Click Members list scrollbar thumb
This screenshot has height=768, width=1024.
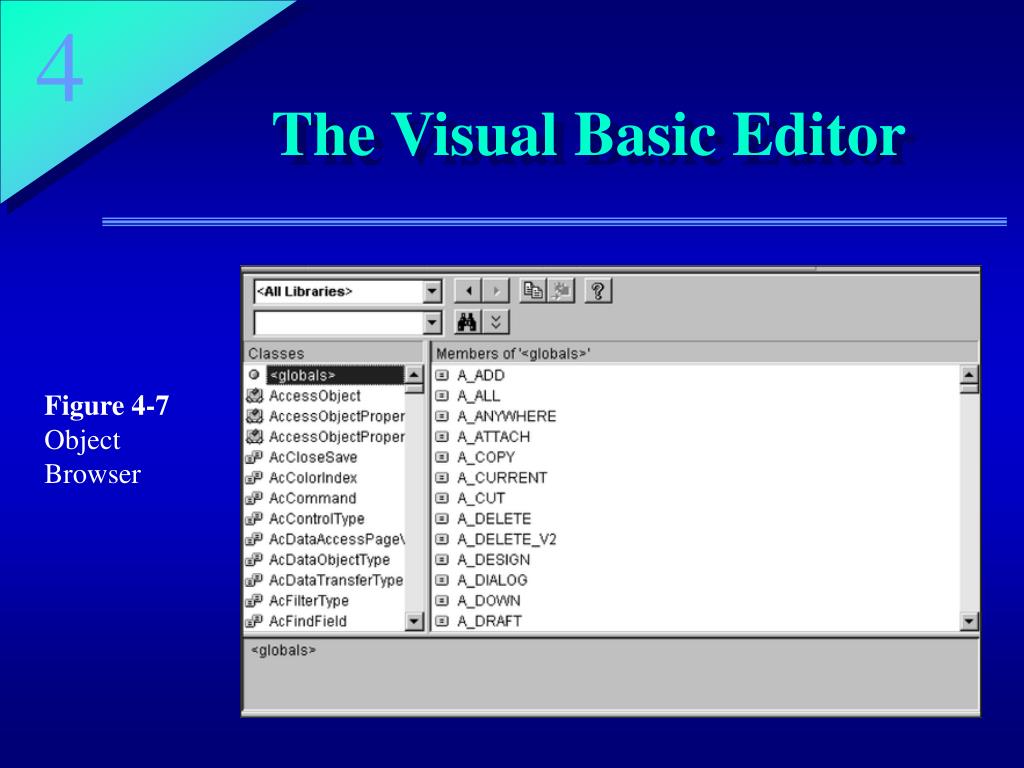(x=970, y=389)
